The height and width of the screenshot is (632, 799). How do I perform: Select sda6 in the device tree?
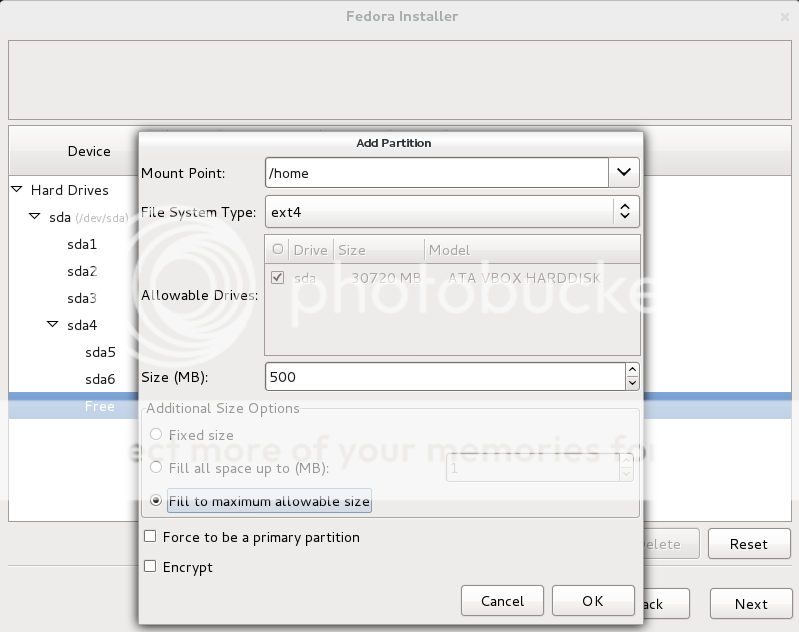[x=100, y=379]
